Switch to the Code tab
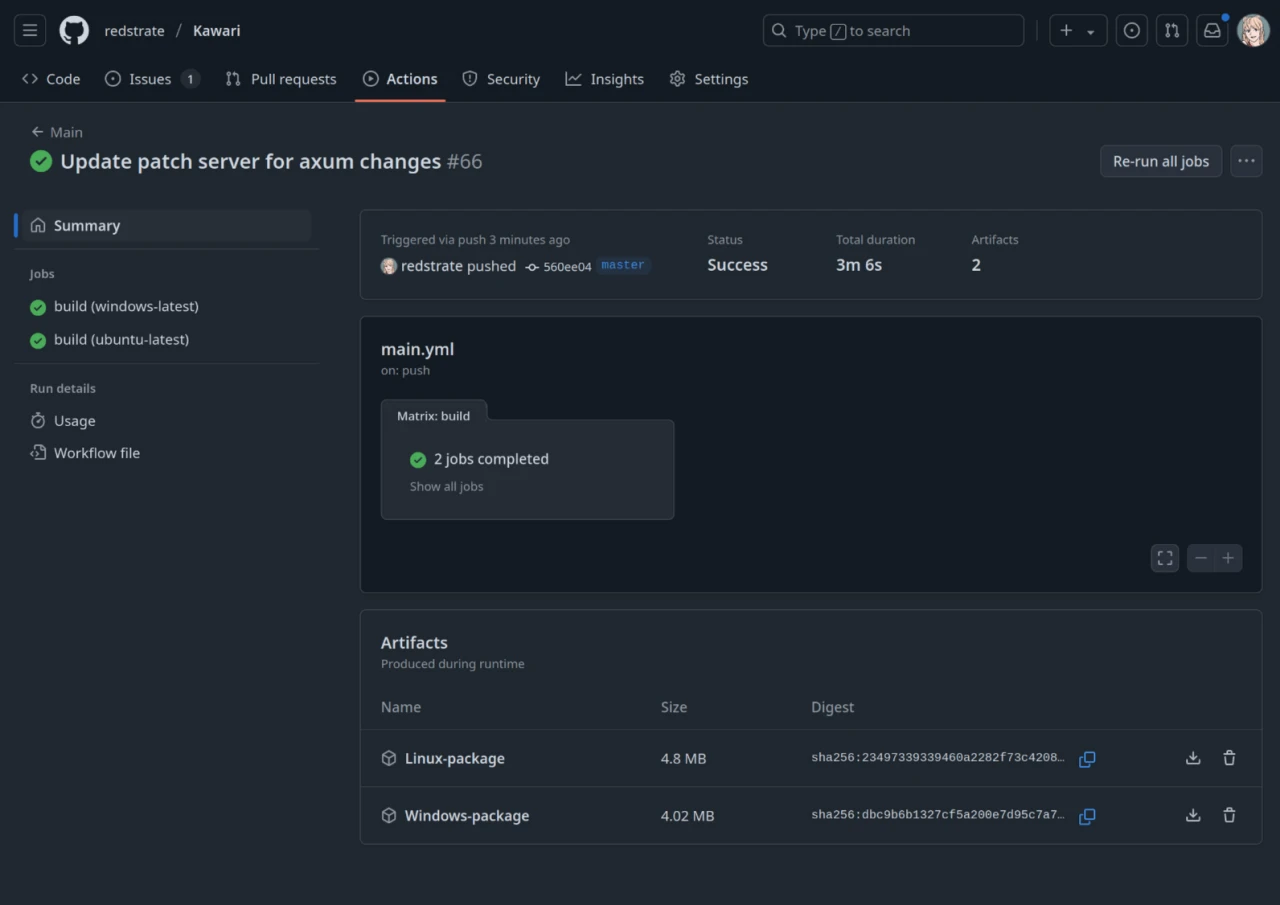1280x905 pixels. 51,79
